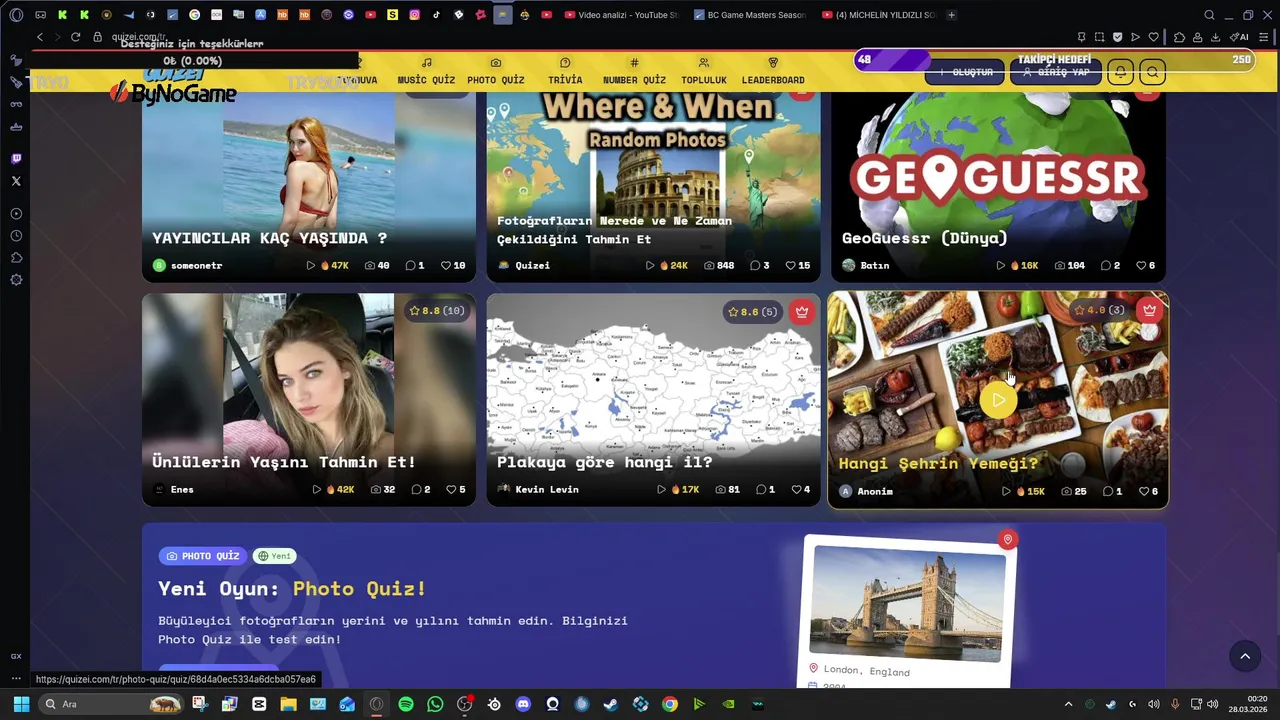Image resolution: width=1280 pixels, height=720 pixels.
Task: Go back in browser history
Action: click(x=40, y=37)
